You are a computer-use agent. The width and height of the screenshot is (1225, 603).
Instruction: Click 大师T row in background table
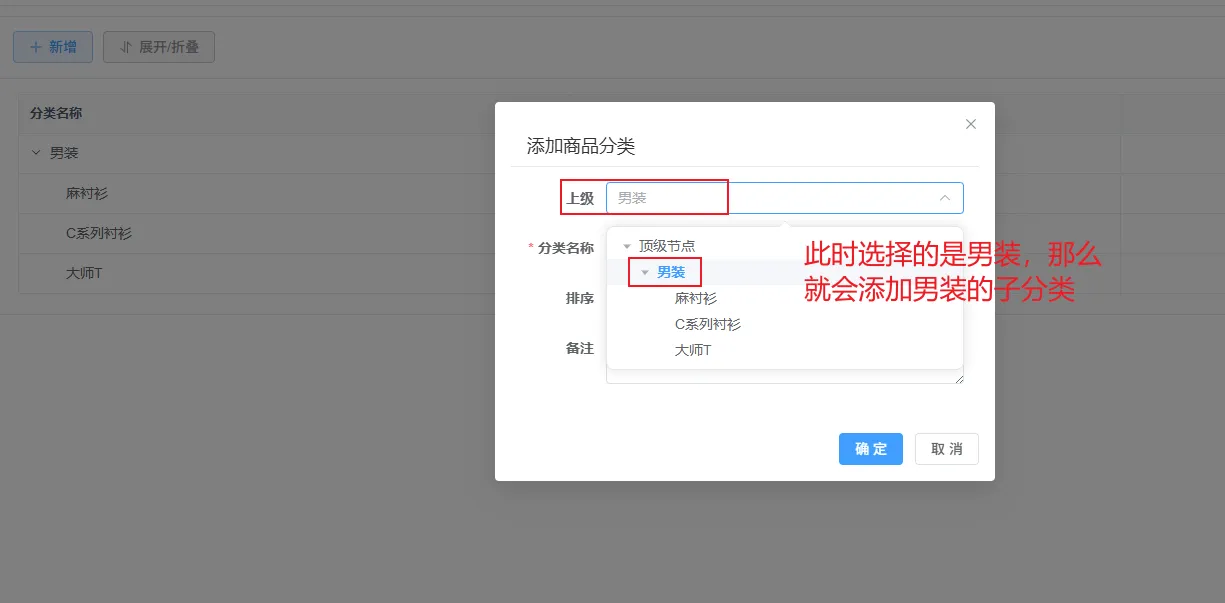(84, 273)
